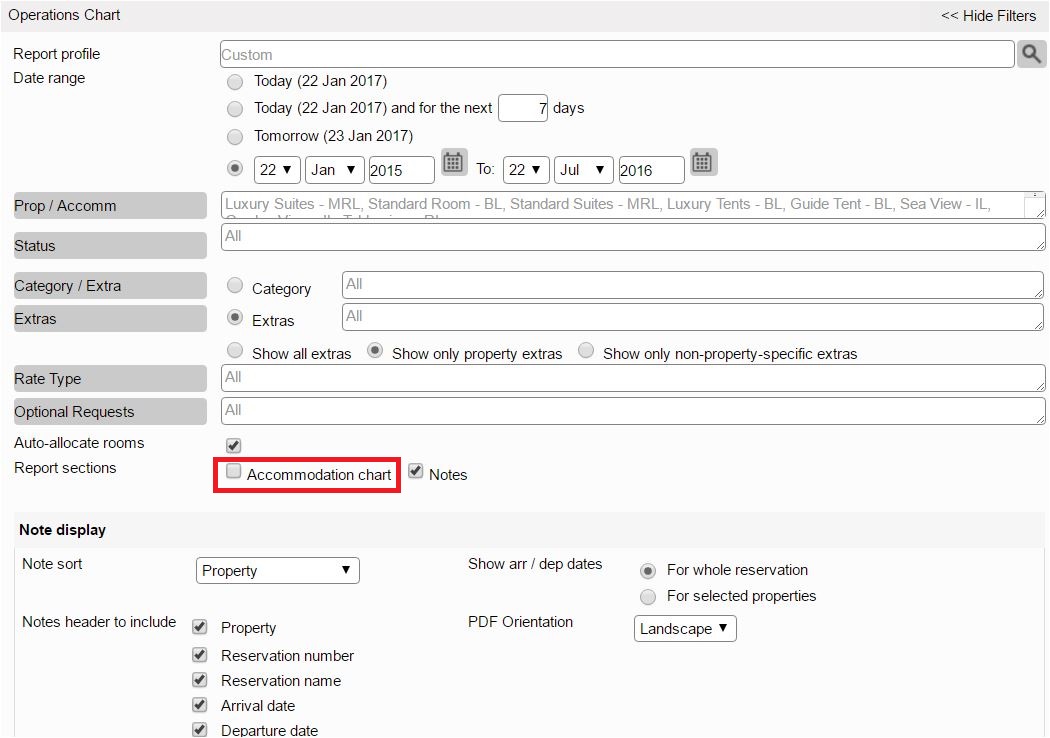Select the Today (22 Jan 2017) radio option
This screenshot has height=738, width=1050.
pyautogui.click(x=234, y=82)
